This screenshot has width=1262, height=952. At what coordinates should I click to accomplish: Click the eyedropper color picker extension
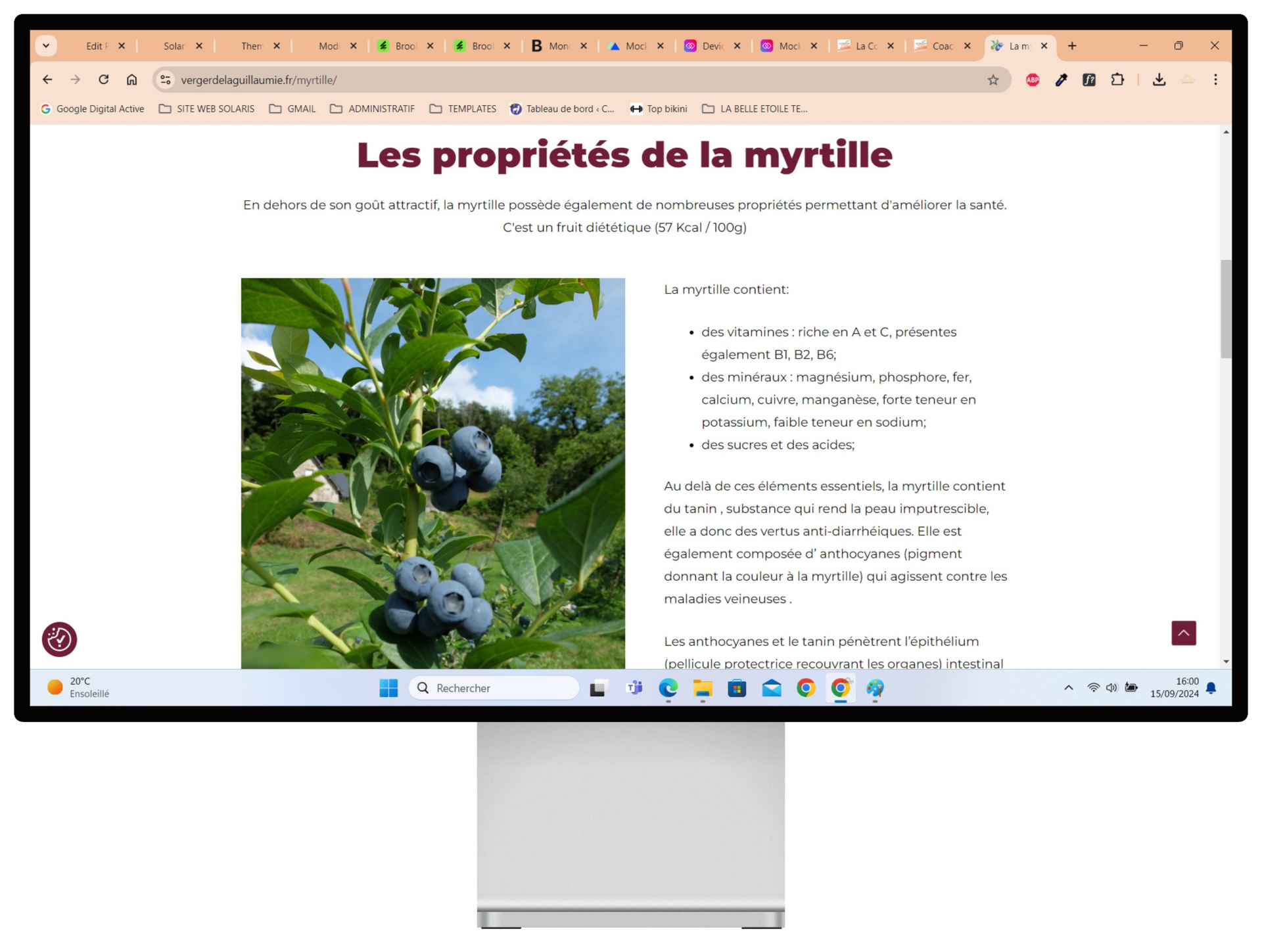[x=1061, y=79]
